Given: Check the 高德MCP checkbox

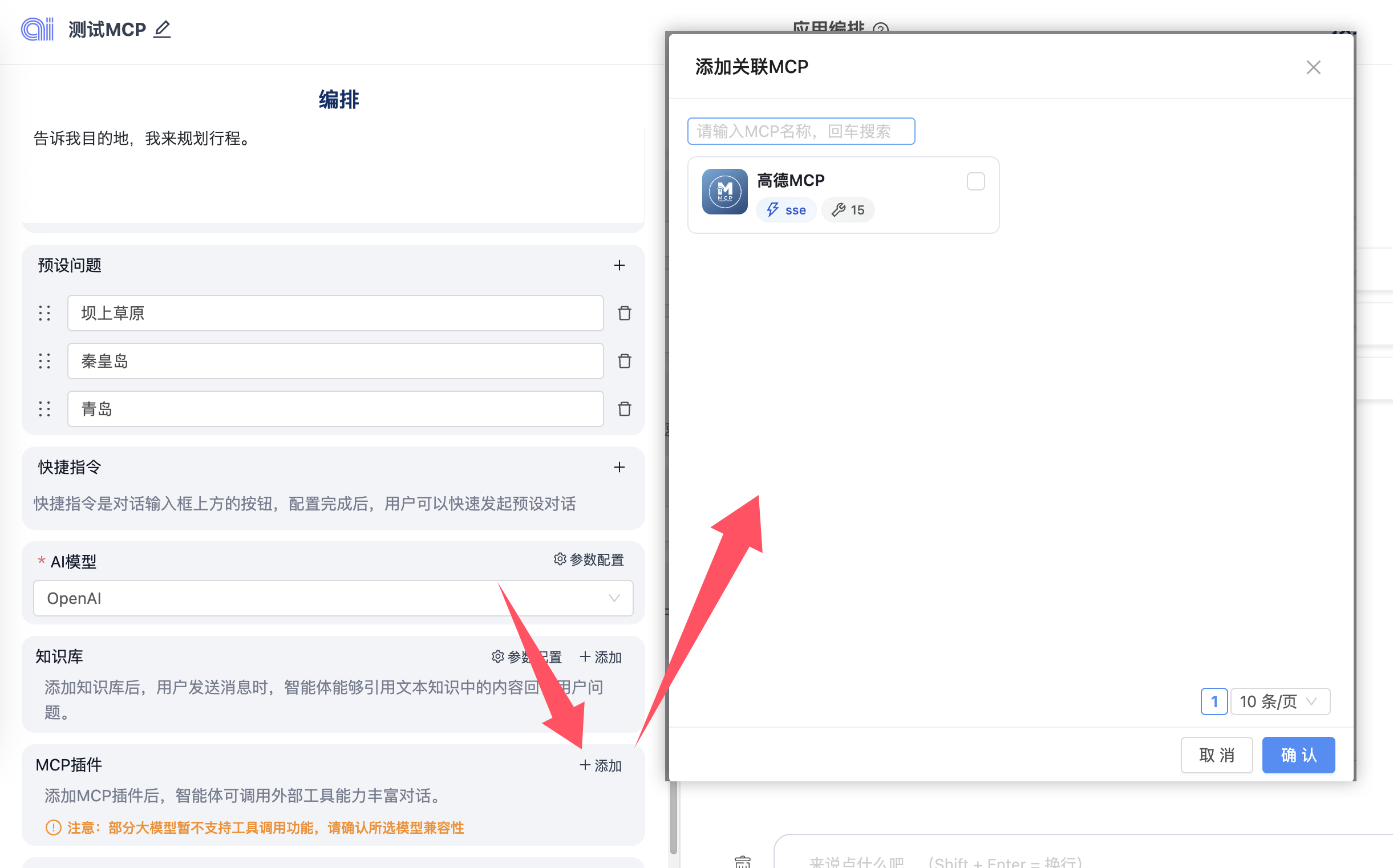Looking at the screenshot, I should [x=975, y=181].
